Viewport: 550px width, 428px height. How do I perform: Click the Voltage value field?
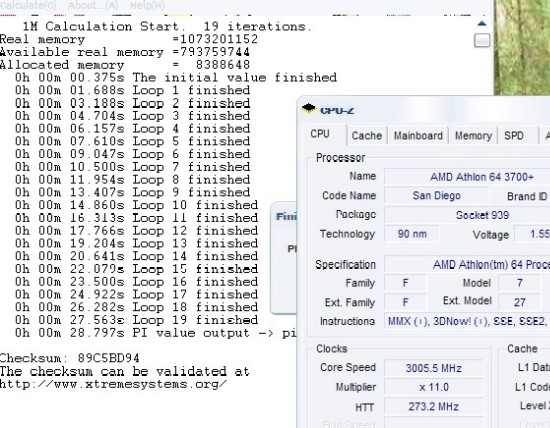pos(532,234)
